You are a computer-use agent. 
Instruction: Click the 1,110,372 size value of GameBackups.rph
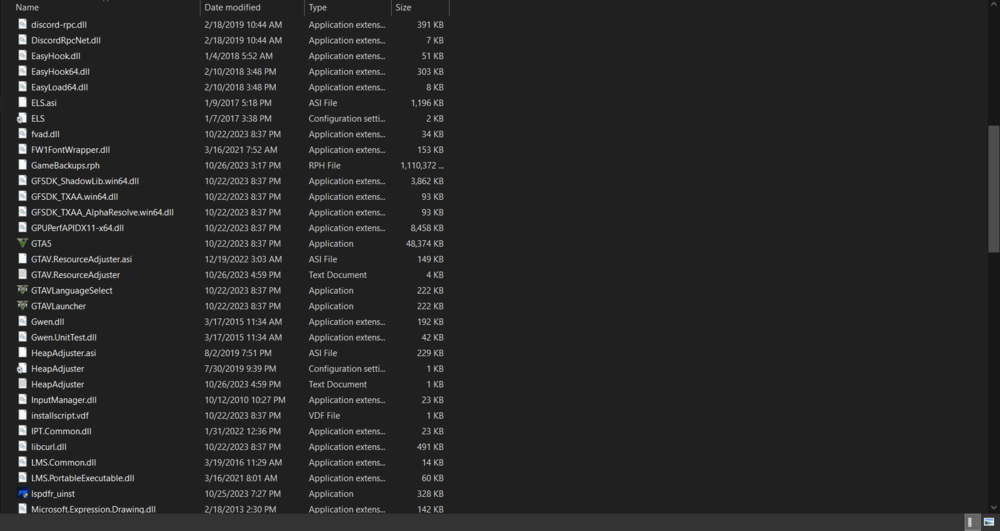point(422,165)
